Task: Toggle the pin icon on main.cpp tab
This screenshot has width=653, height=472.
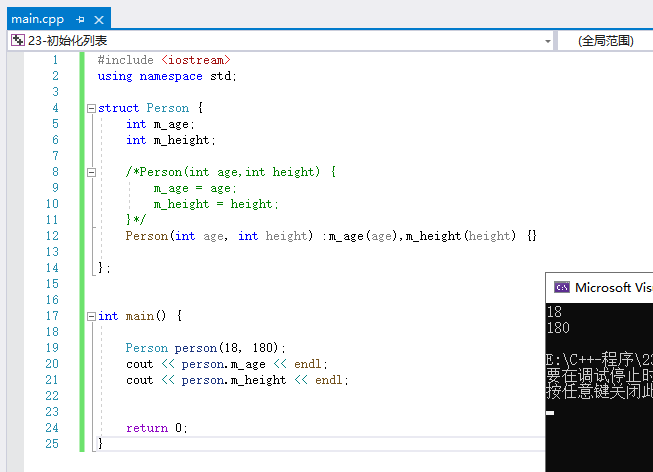Action: pos(80,19)
